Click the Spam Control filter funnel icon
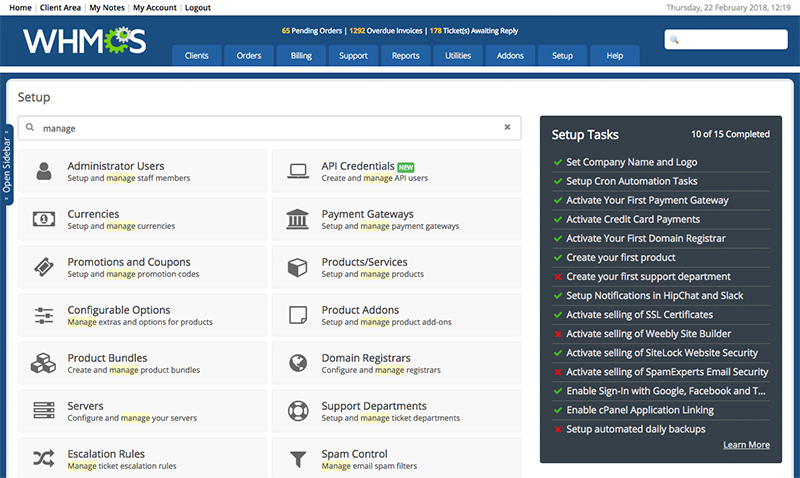This screenshot has height=478, width=800. coord(298,459)
